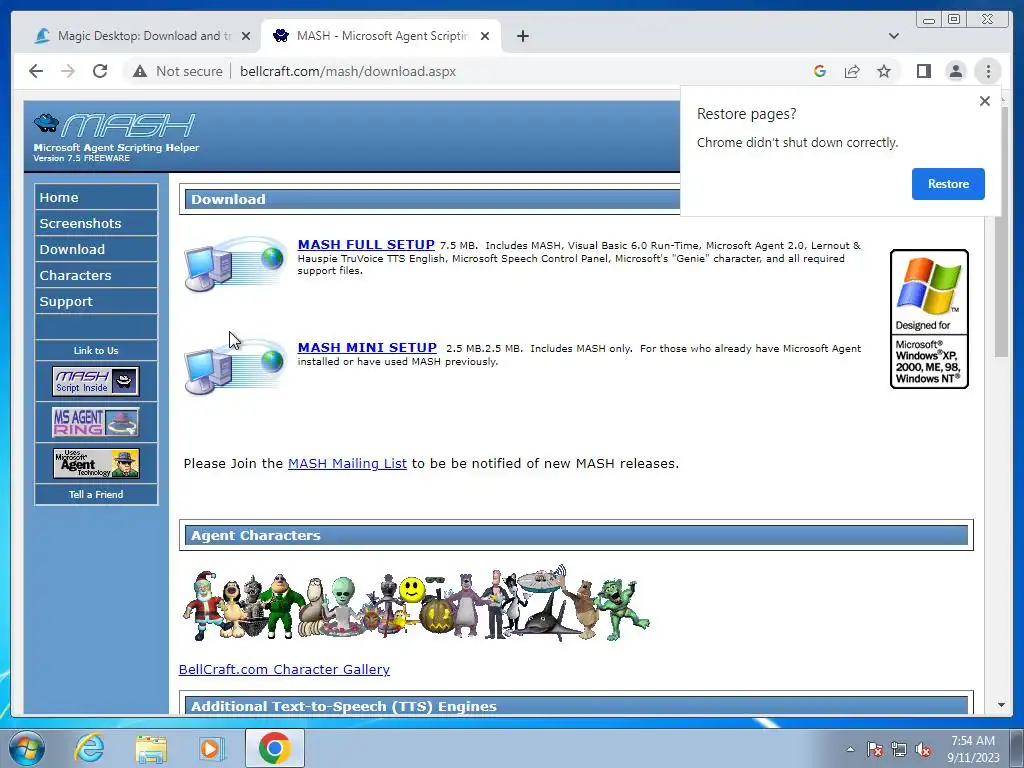Download MASH MINI SETUP

point(367,347)
